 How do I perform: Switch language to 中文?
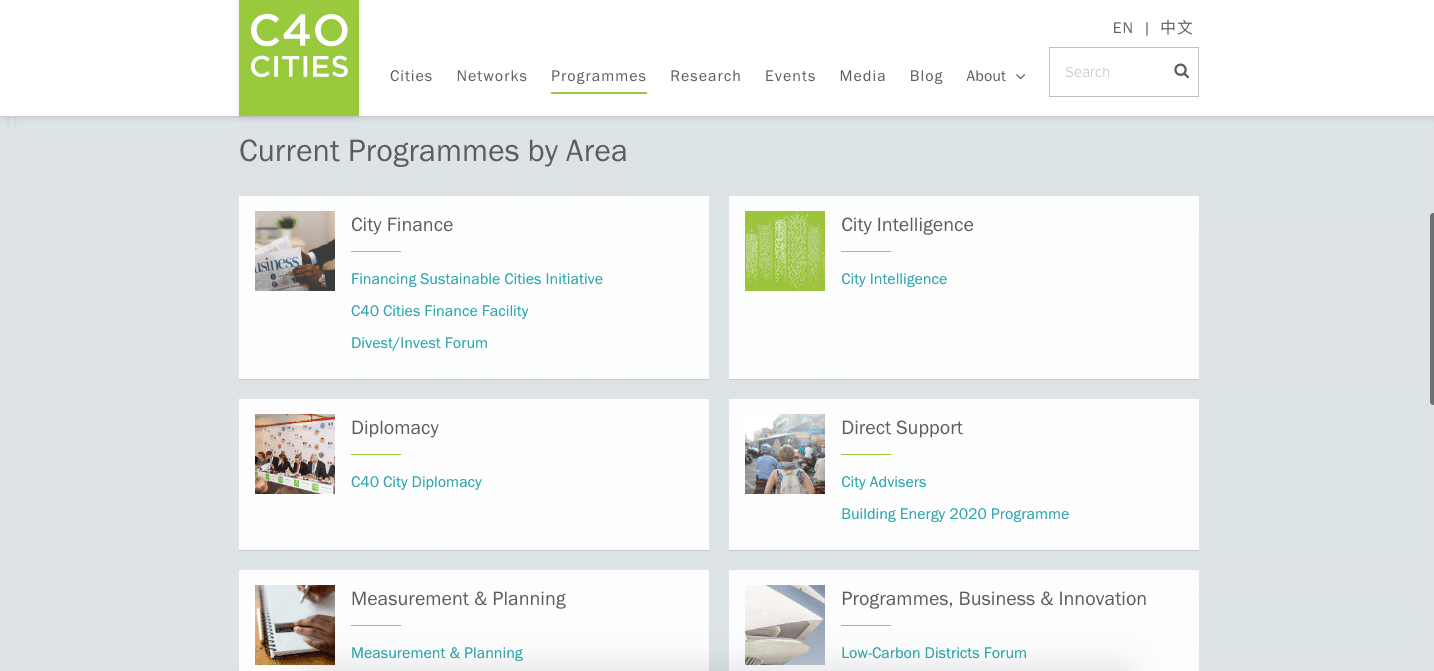coord(1177,28)
